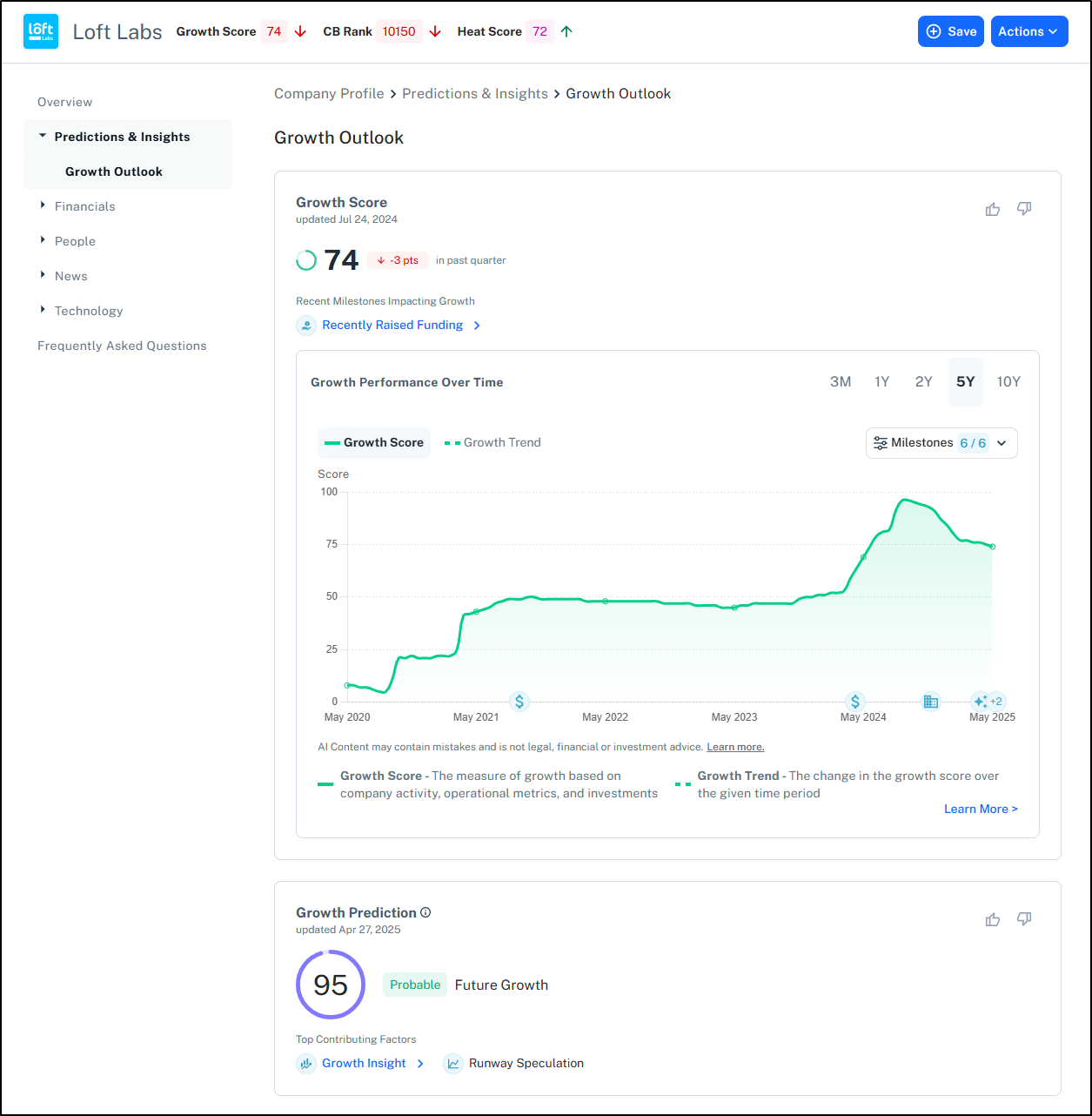Click the Heat Score up arrow in header
The height and width of the screenshot is (1116, 1092).
point(567,31)
